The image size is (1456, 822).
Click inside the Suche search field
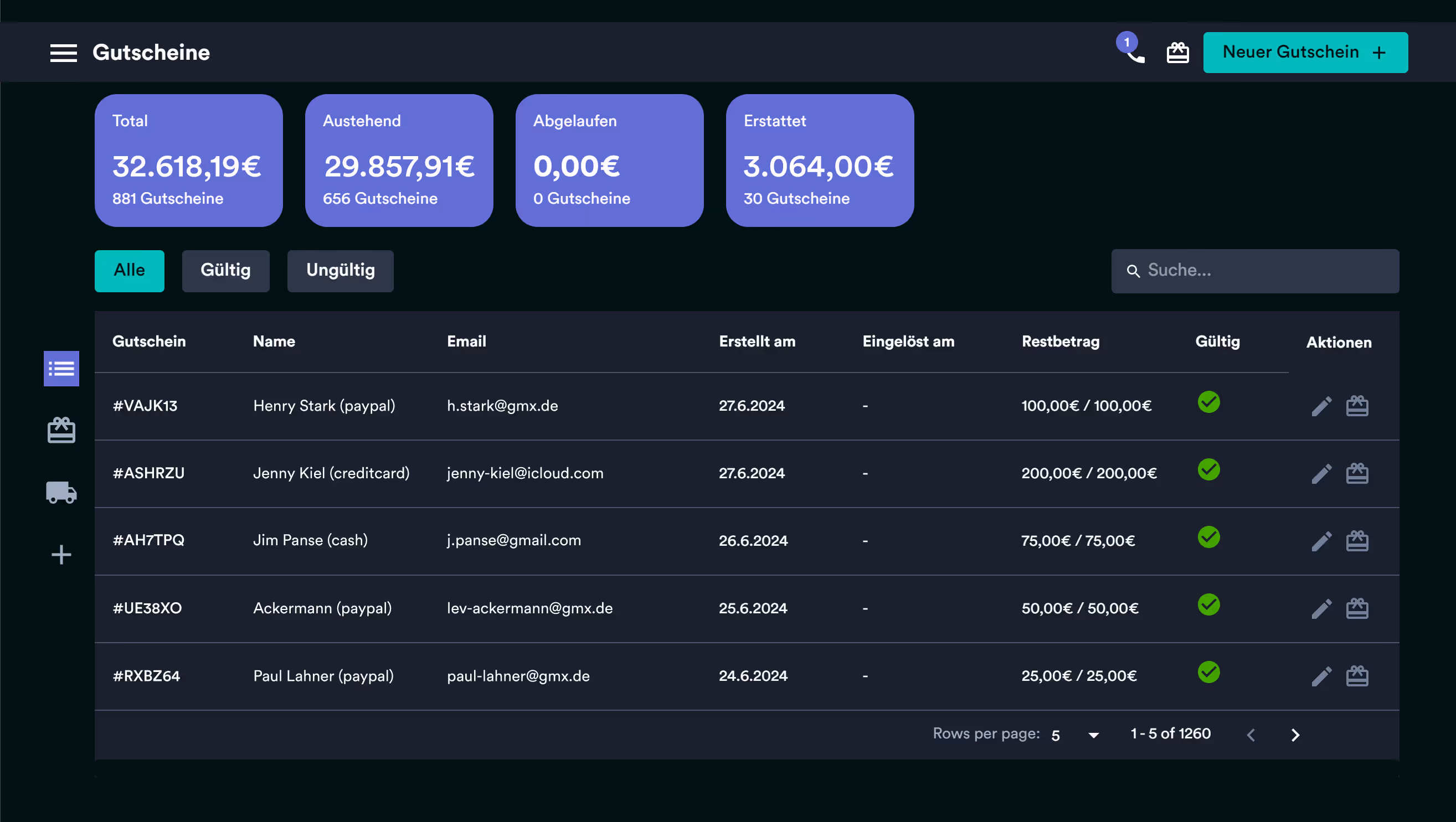pyautogui.click(x=1255, y=271)
